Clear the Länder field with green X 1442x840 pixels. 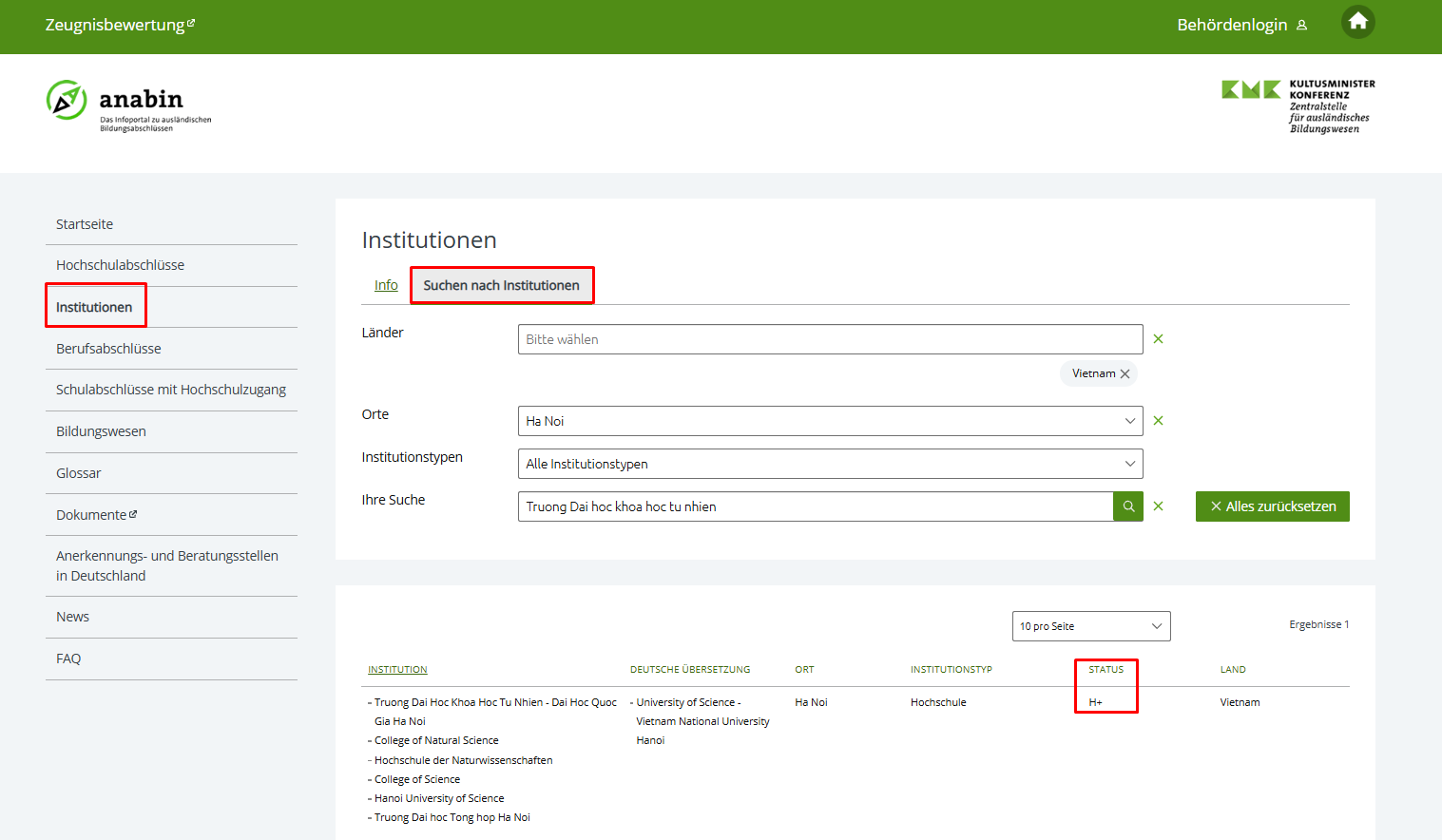pos(1158,339)
